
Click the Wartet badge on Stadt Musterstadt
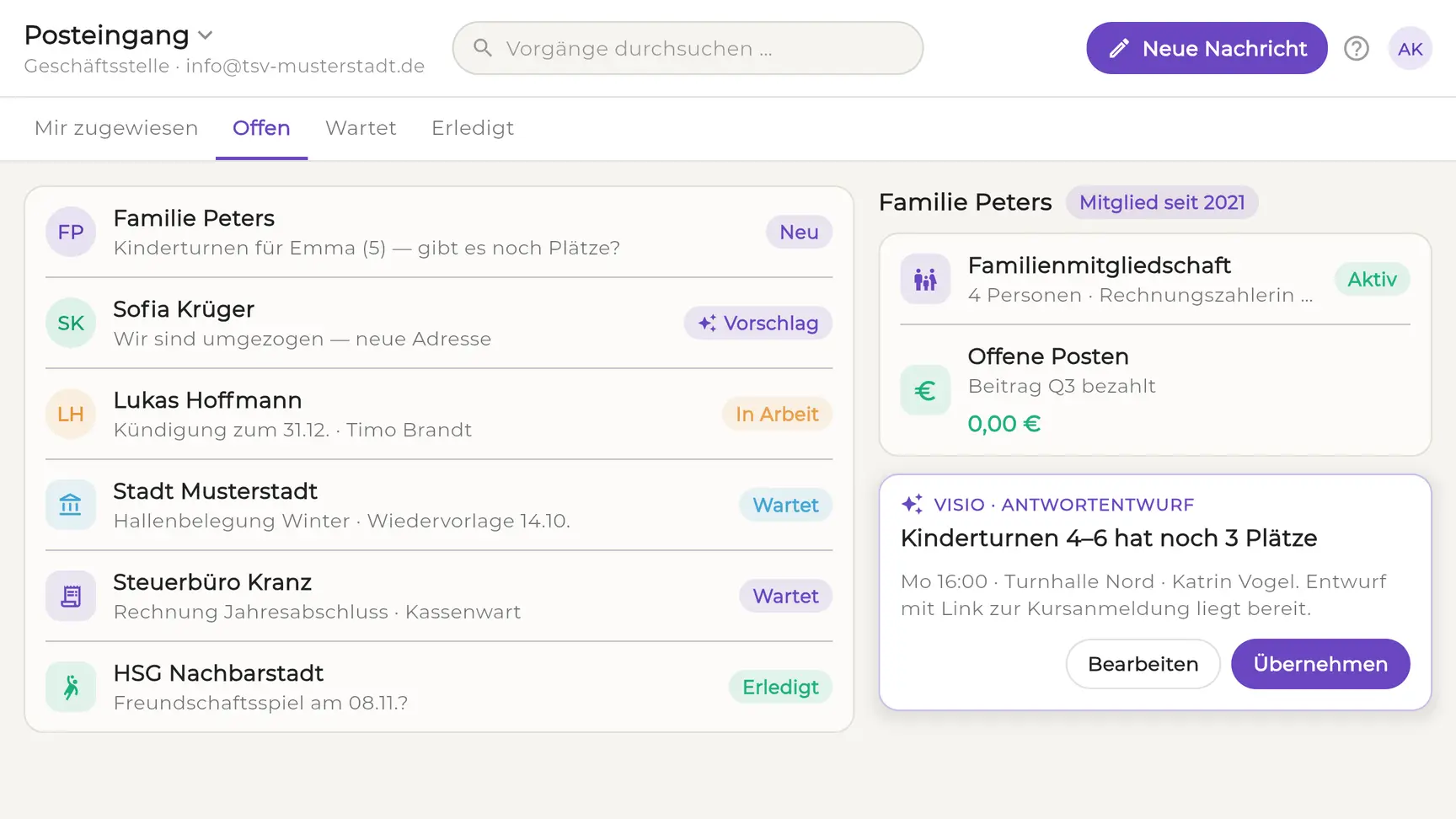pyautogui.click(x=785, y=505)
